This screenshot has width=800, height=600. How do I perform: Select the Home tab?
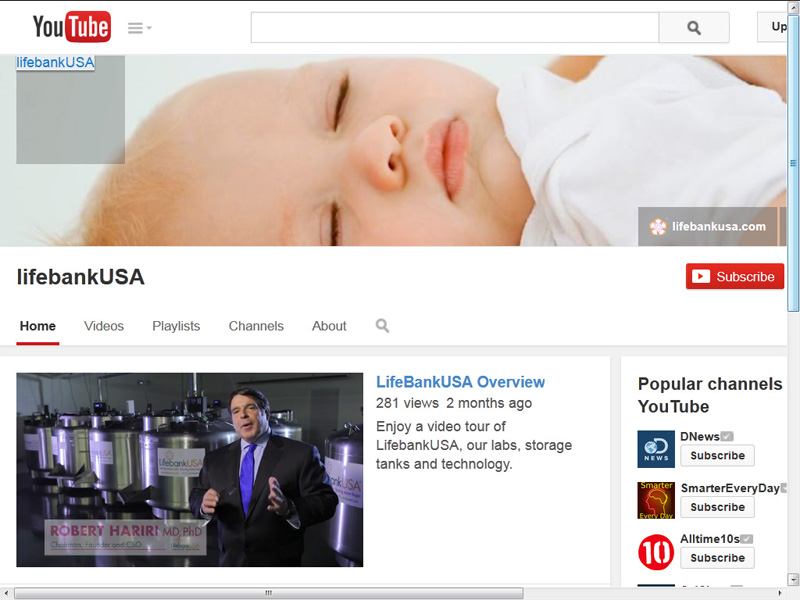(x=38, y=326)
